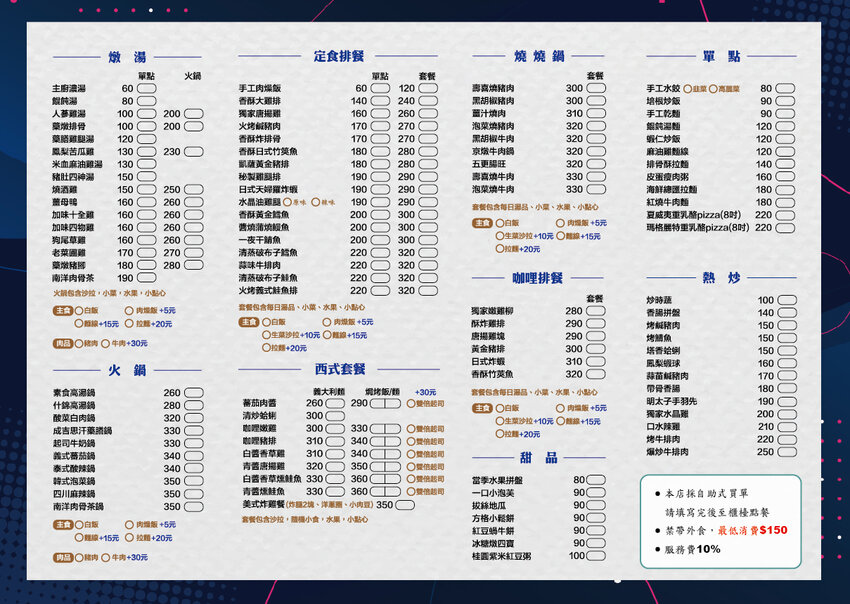Screen dimensions: 850x604
Task: Select 雙倍起司 option for 蕃茄肉醬
Action: (410, 403)
